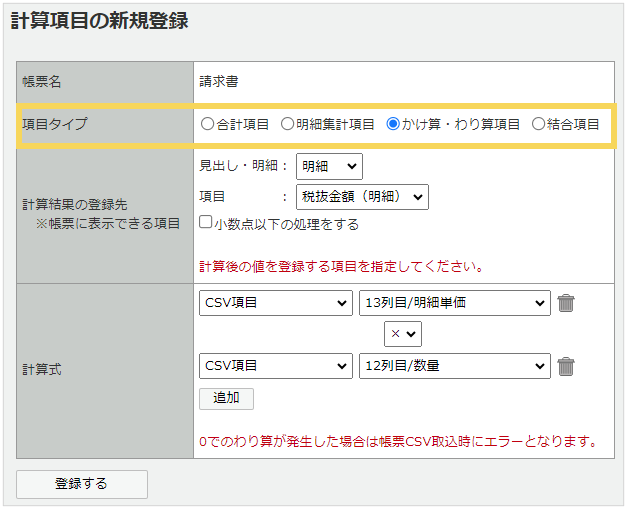
Task: Open the 項目 dropdown showing 税抜金額（明細）
Action: 362,197
